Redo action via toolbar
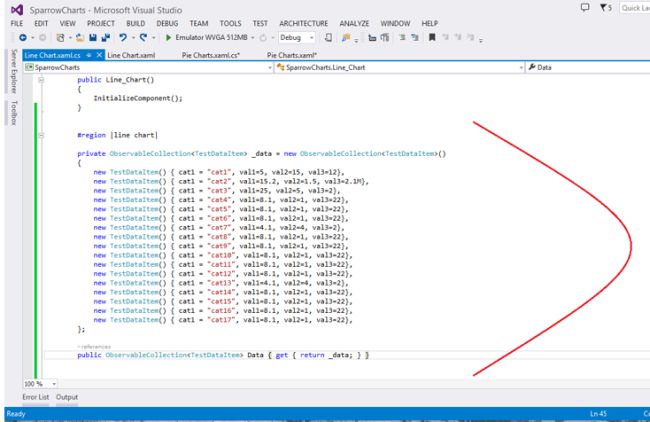 point(143,38)
